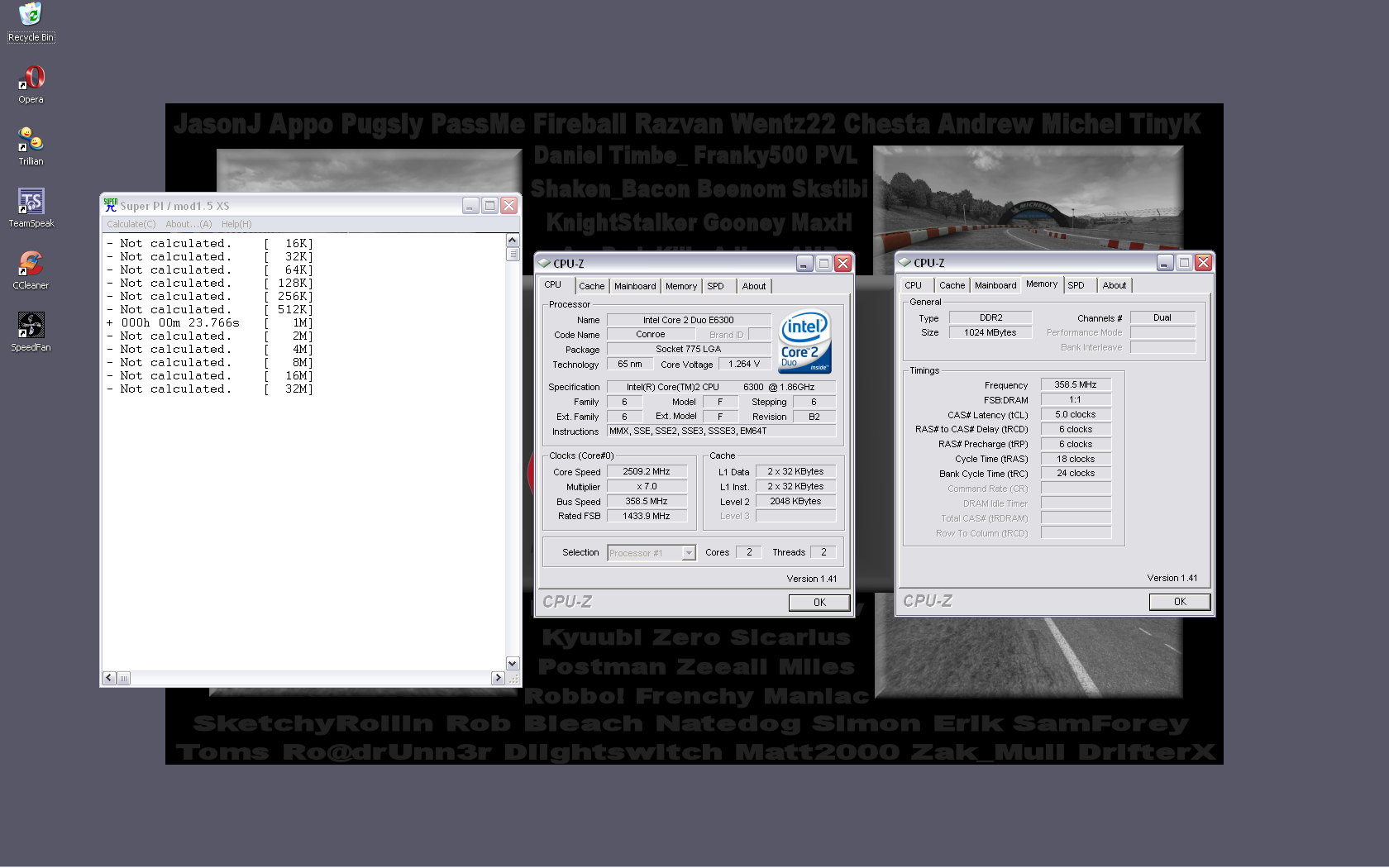Image resolution: width=1389 pixels, height=868 pixels.
Task: Launch the SpeedFan desktop shortcut
Action: point(31,332)
